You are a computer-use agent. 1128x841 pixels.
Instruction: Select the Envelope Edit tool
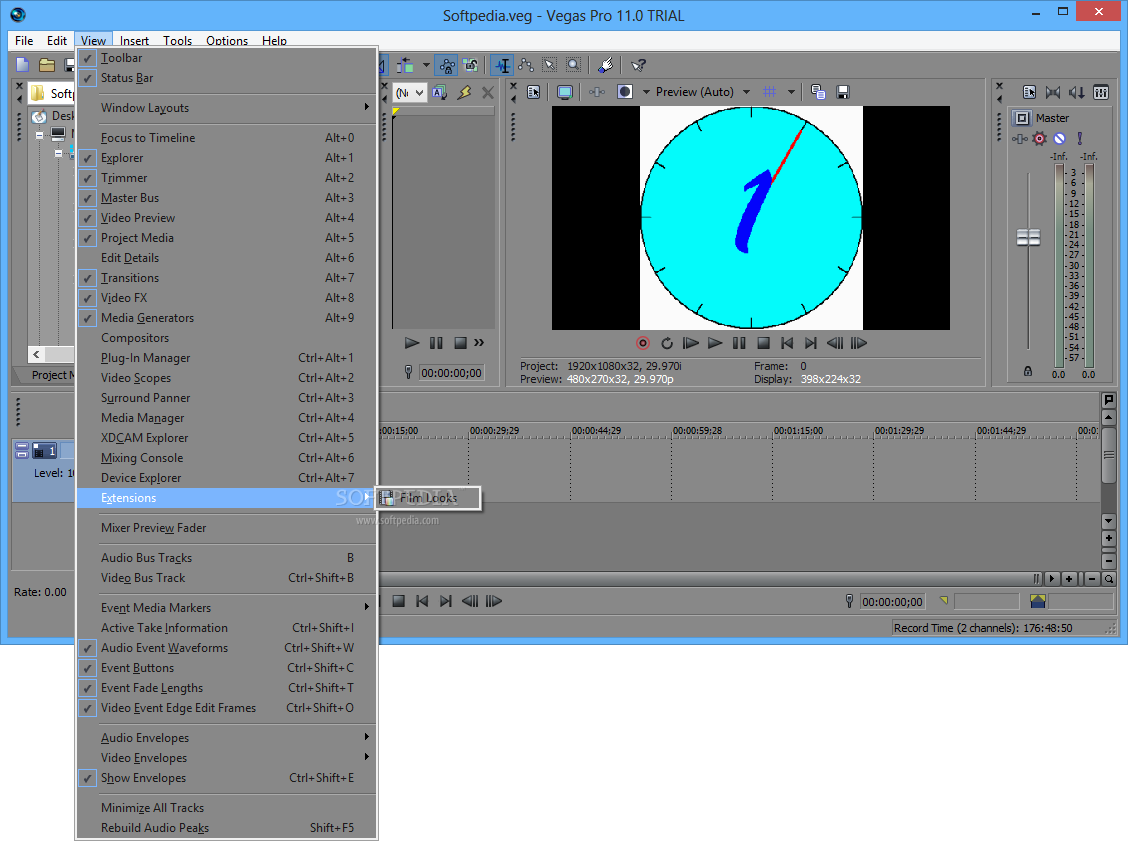[526, 65]
